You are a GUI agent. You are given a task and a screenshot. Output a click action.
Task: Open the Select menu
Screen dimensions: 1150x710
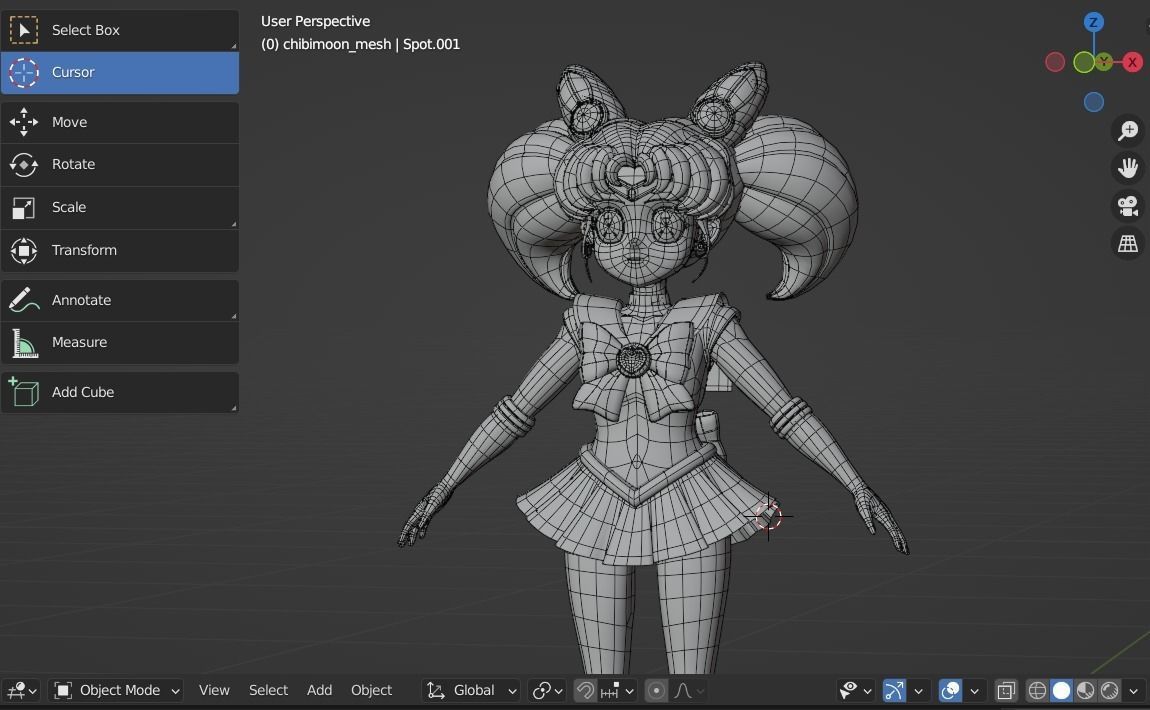[268, 690]
